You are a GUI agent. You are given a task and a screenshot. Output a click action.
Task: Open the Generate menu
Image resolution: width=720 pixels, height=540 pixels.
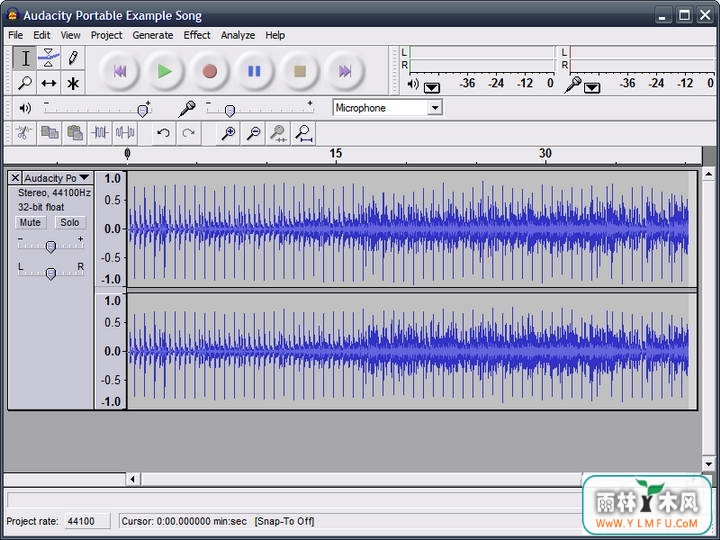point(152,35)
